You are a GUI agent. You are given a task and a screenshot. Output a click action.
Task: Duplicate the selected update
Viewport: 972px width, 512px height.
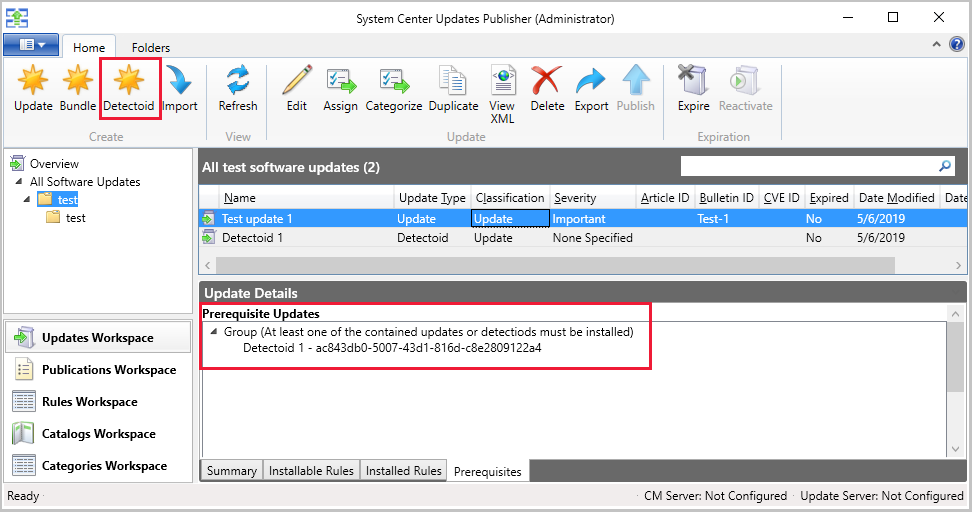click(x=453, y=89)
